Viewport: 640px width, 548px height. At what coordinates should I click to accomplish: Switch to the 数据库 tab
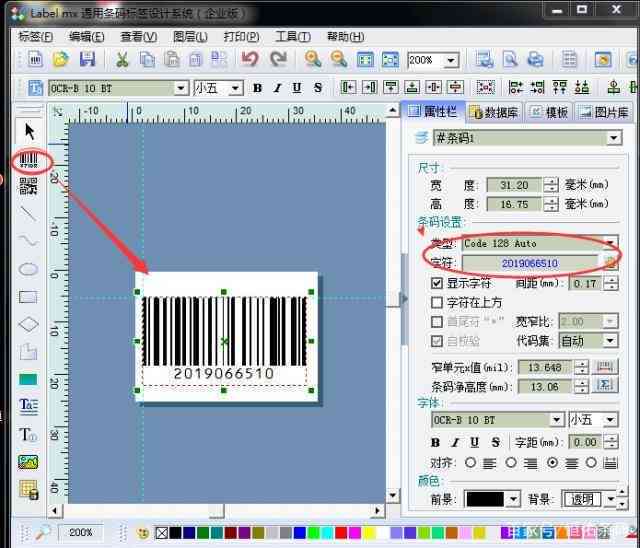[x=494, y=112]
